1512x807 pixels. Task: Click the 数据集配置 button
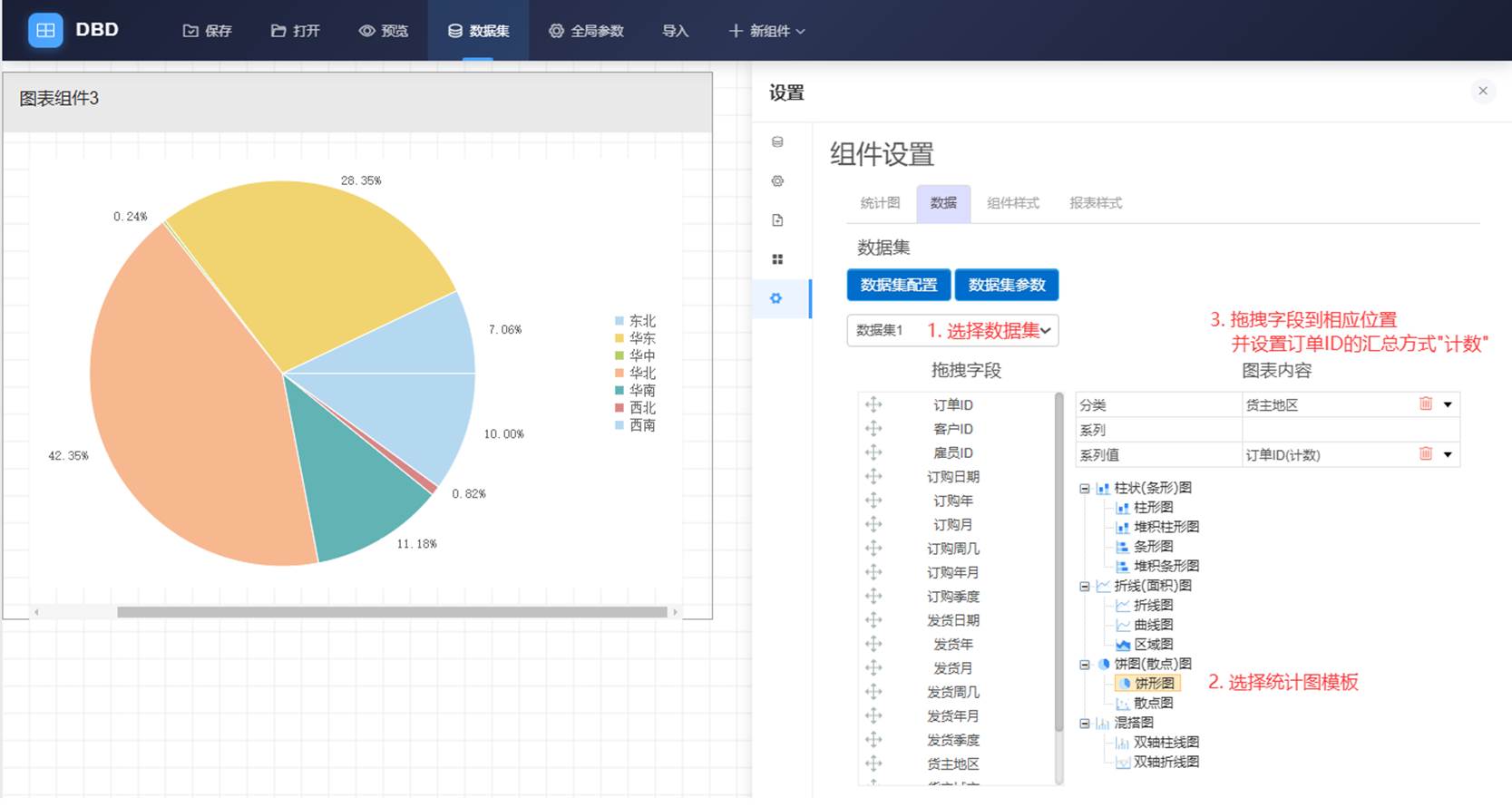click(x=899, y=285)
